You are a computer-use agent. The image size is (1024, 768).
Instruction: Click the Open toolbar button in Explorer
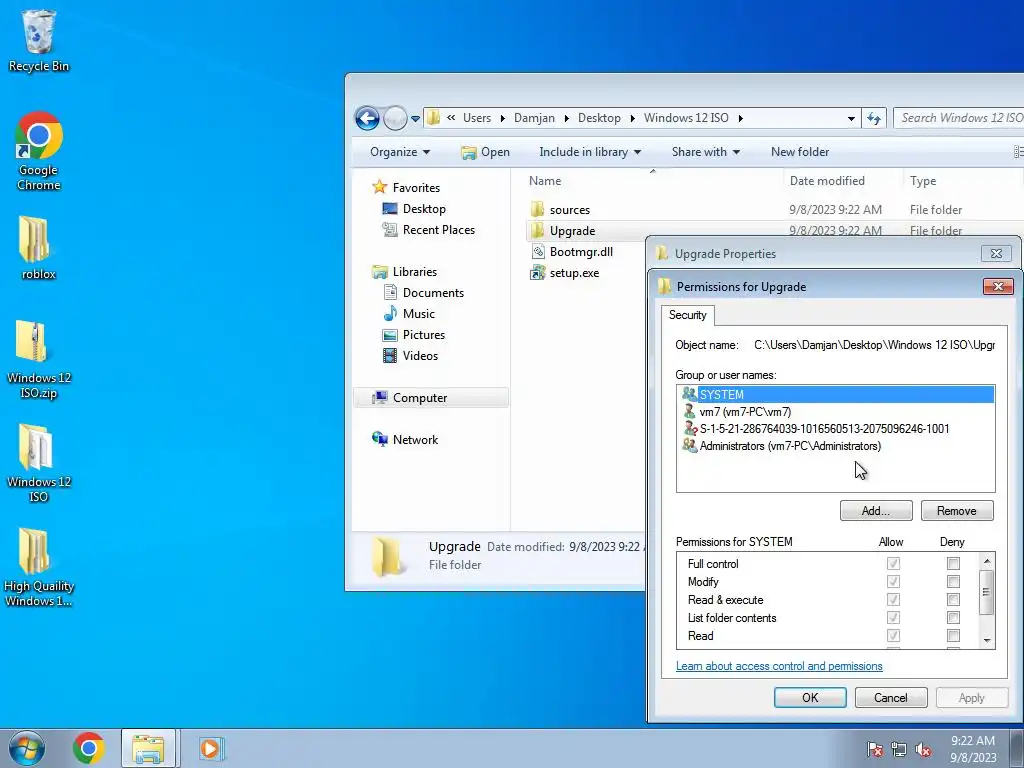tap(485, 152)
